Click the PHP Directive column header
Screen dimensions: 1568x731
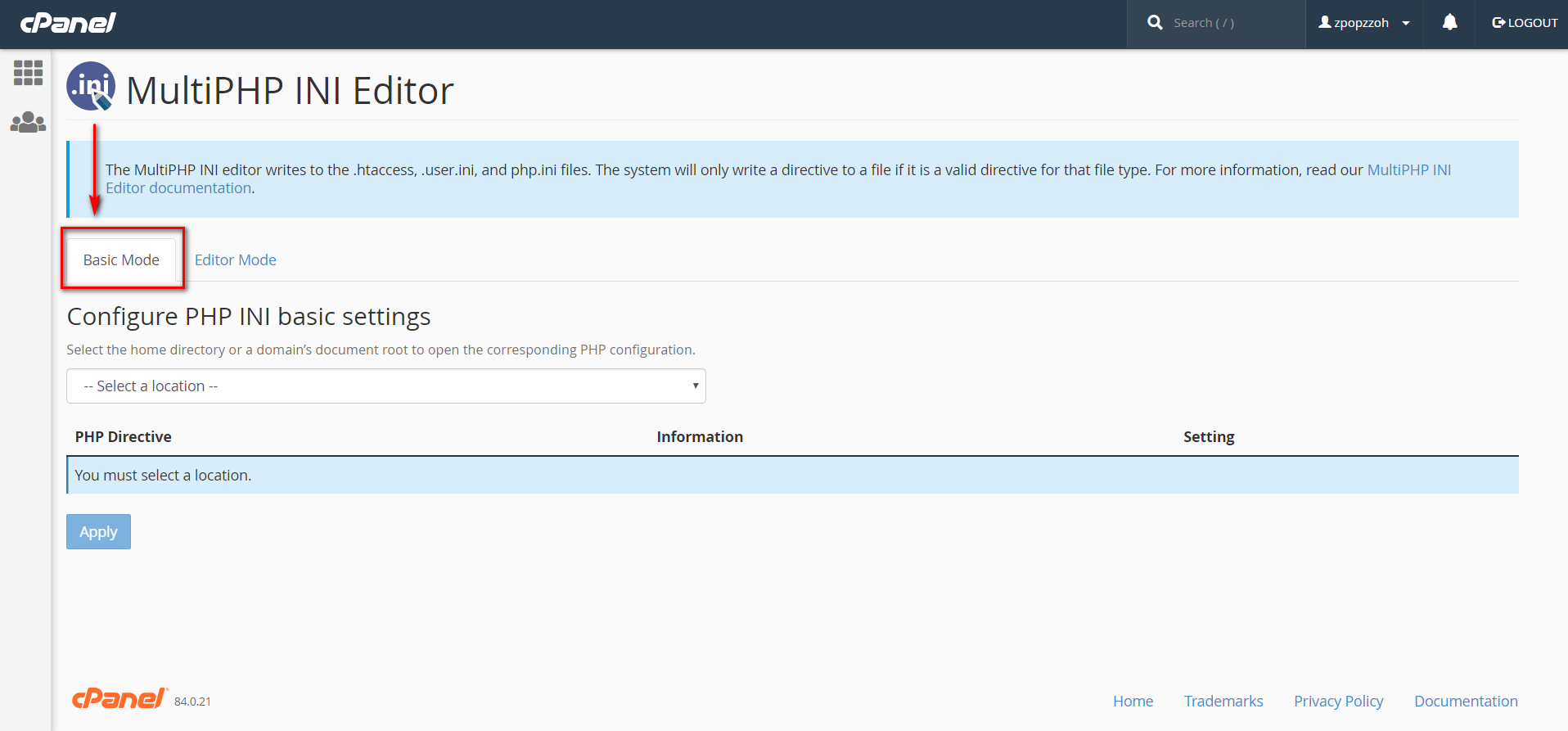[x=124, y=437]
